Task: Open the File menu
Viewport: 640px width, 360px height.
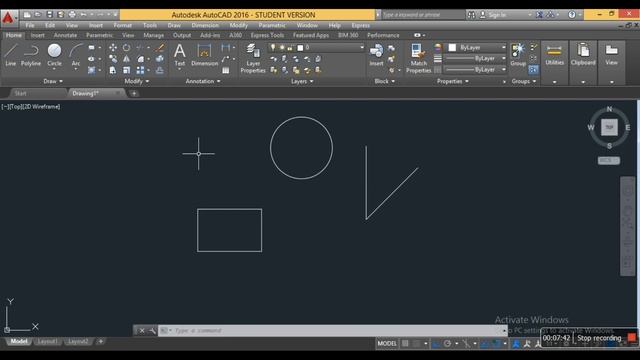Action: point(30,25)
